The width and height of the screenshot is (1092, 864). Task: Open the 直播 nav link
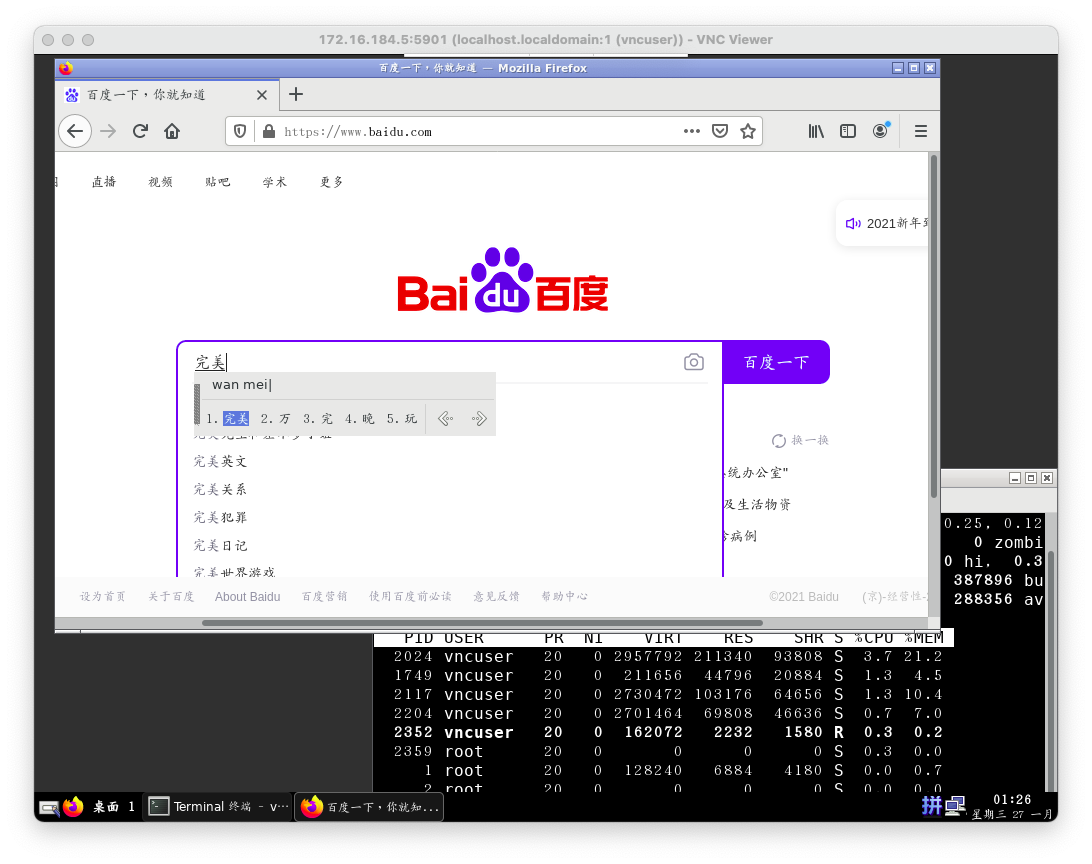click(104, 182)
